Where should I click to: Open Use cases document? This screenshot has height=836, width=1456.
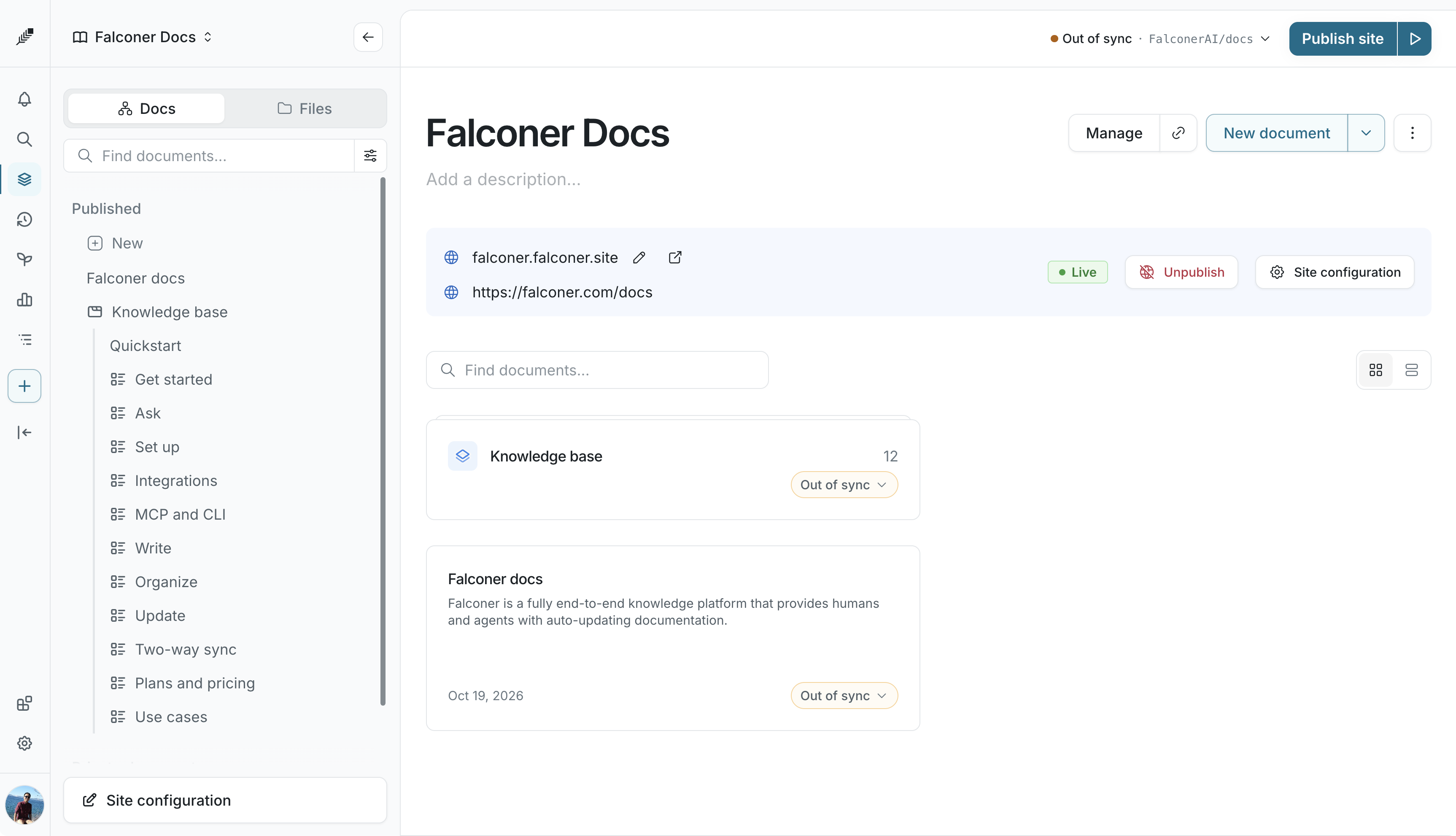pyautogui.click(x=171, y=717)
